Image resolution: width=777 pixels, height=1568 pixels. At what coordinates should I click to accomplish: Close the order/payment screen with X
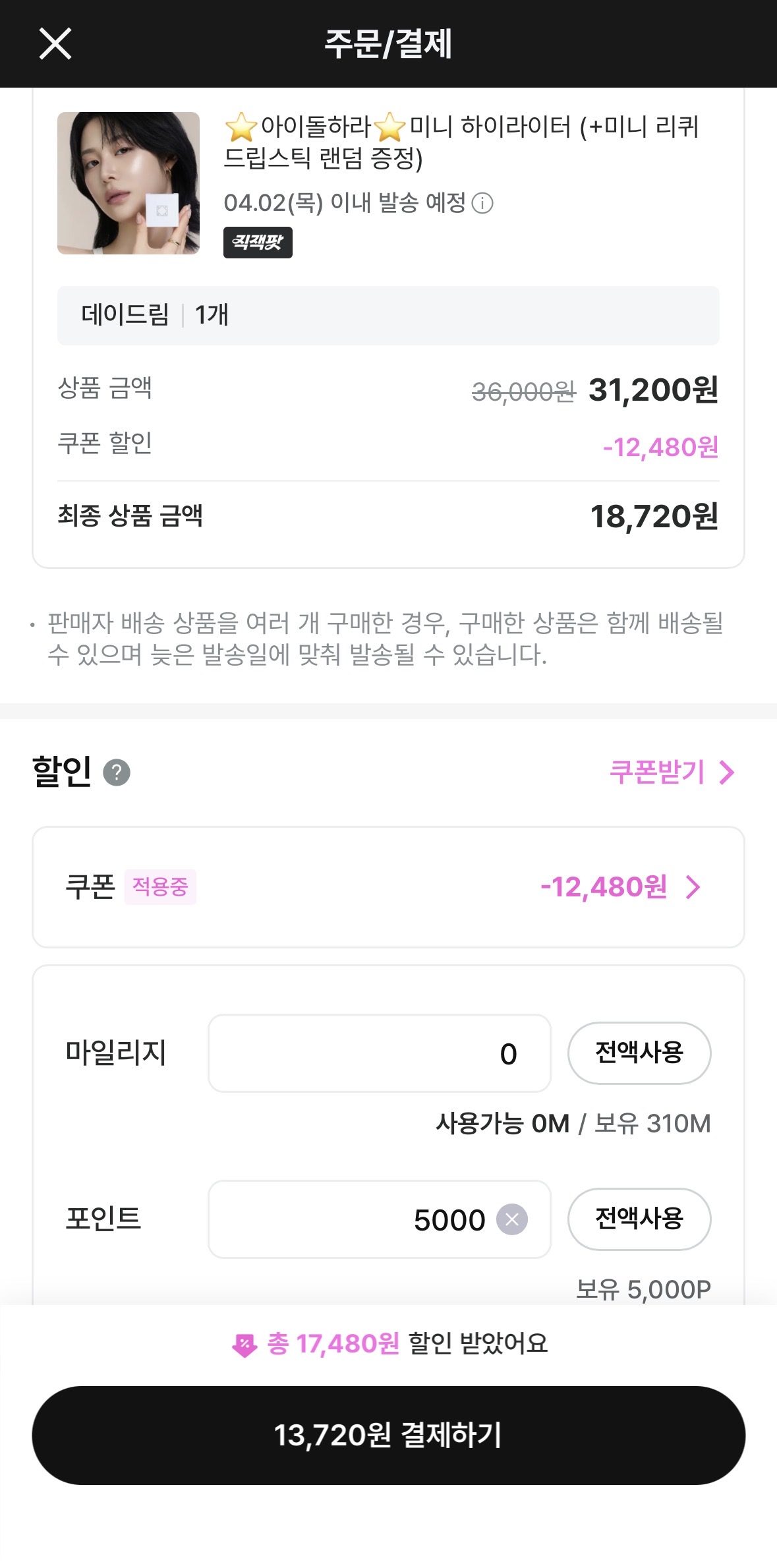(x=55, y=44)
